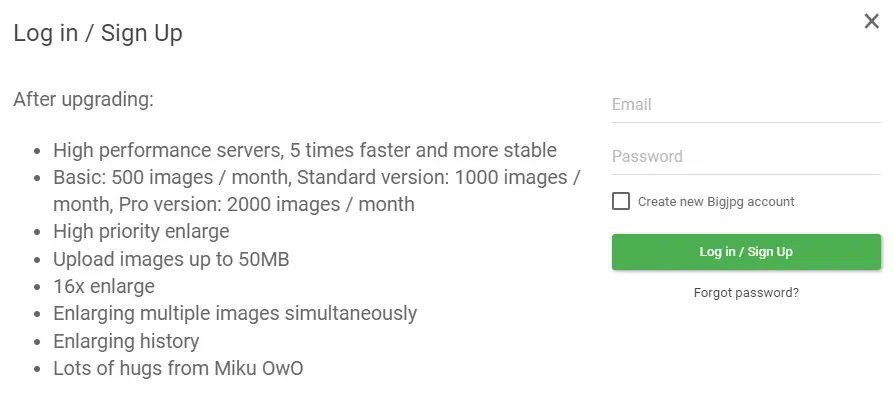
Task: Click the Upload images up to 50MB item
Action: pos(172,259)
